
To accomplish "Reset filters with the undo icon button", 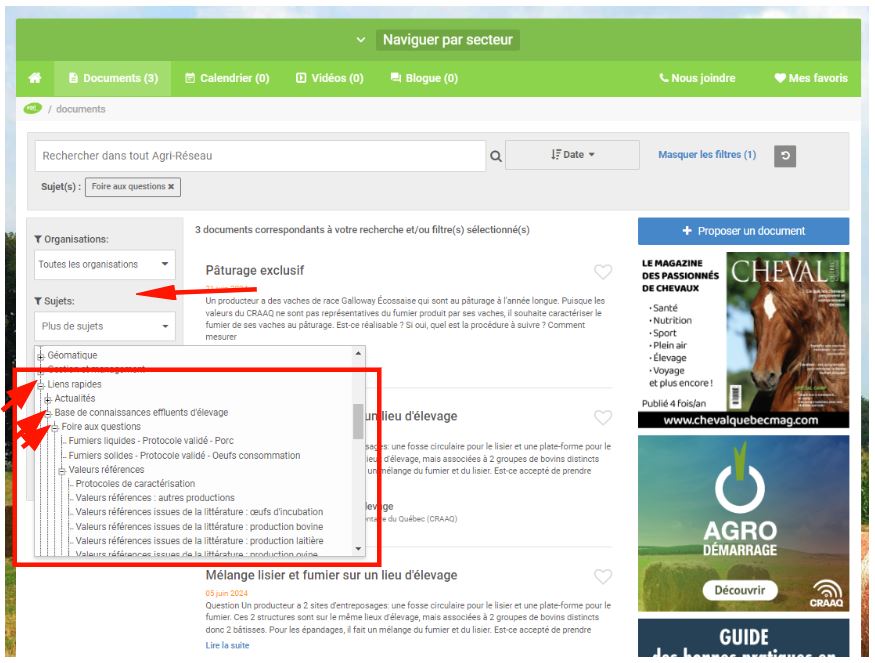I will 785,155.
